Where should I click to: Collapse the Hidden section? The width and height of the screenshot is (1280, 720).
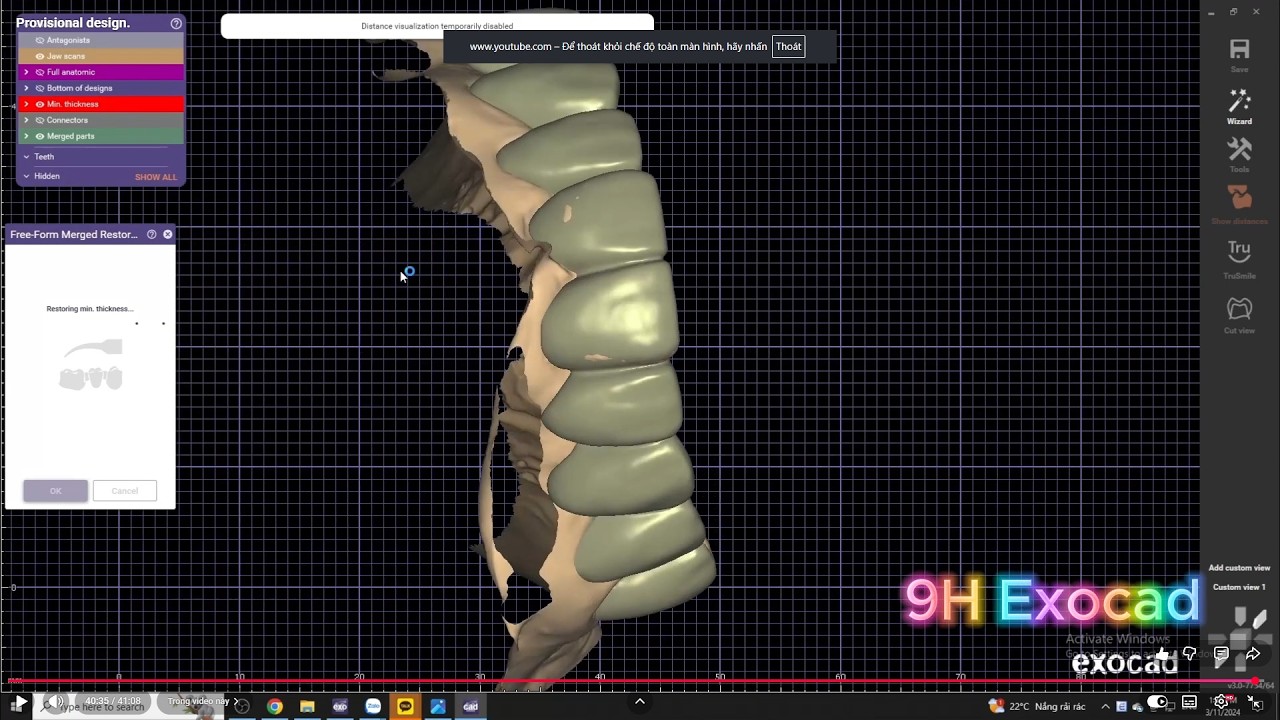pos(26,176)
